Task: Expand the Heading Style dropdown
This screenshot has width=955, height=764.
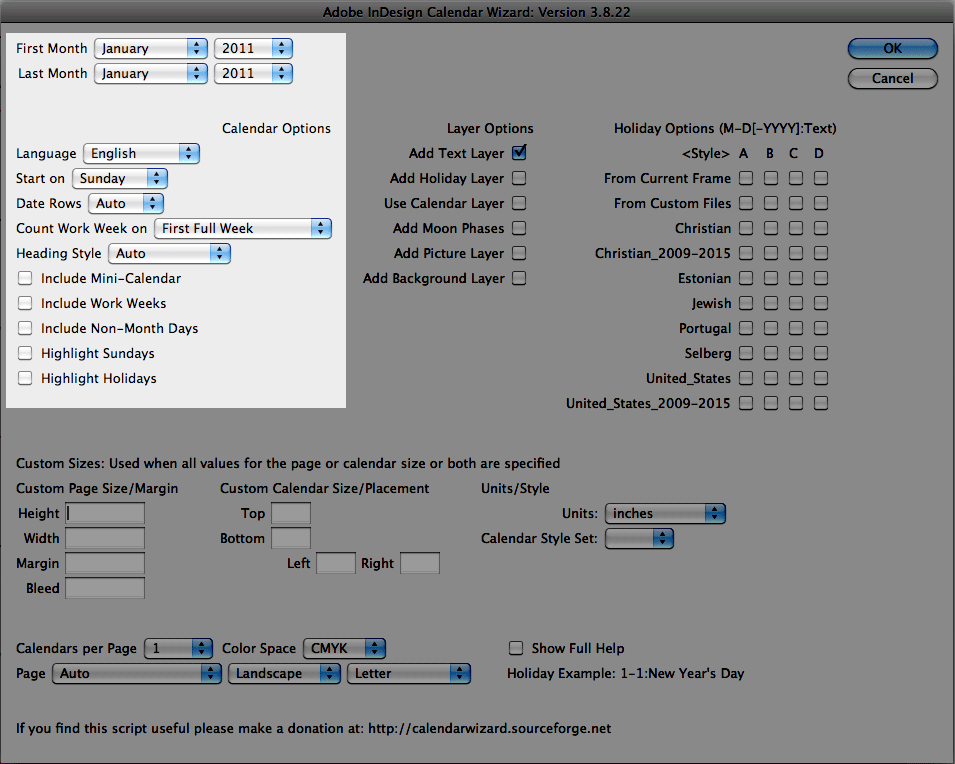Action: click(169, 253)
